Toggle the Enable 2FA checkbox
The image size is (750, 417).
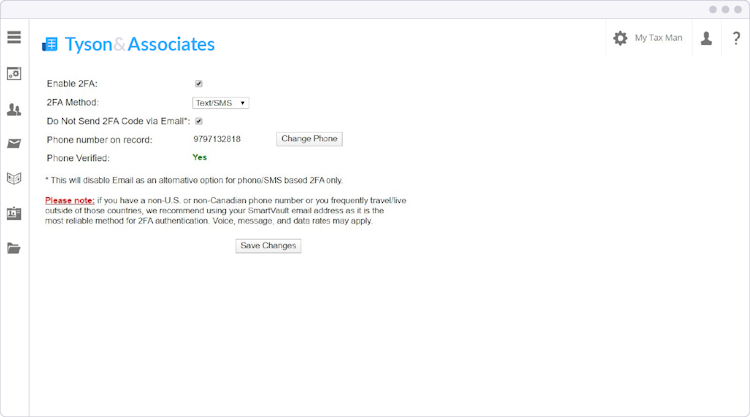[x=199, y=84]
